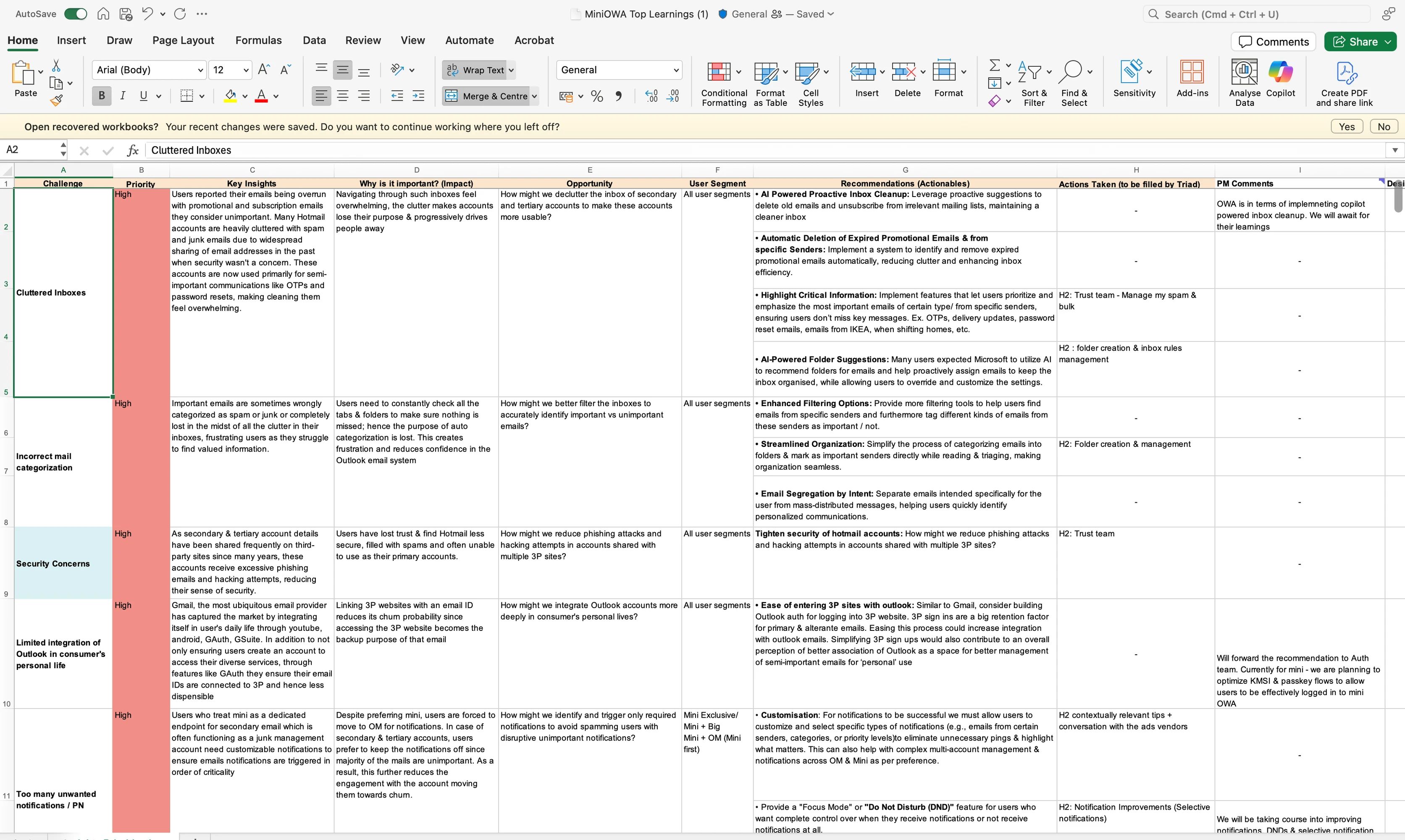The image size is (1405, 840).
Task: Toggle Italic formatting
Action: click(123, 96)
